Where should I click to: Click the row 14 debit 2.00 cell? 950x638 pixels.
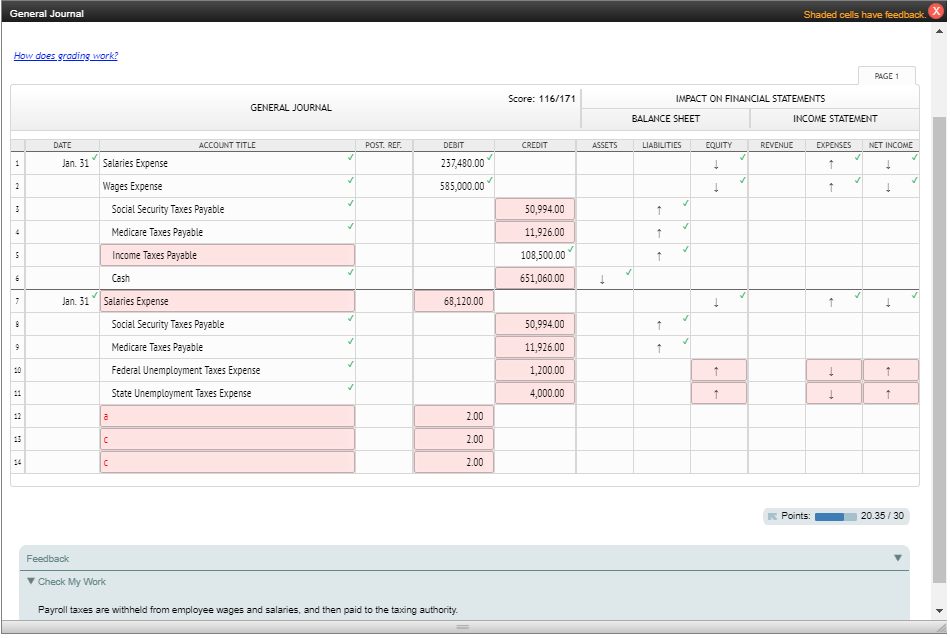pos(454,462)
